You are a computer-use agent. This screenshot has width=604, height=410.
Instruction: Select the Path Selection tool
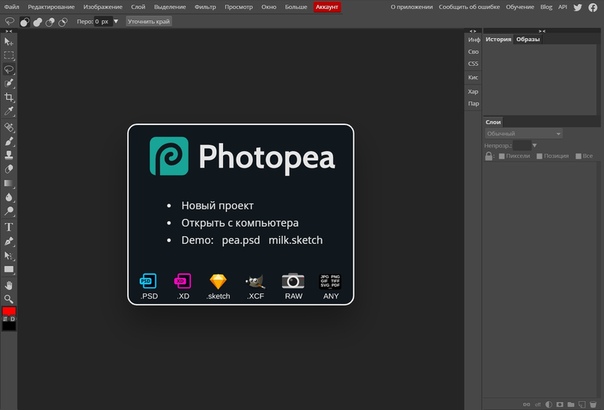(8, 255)
